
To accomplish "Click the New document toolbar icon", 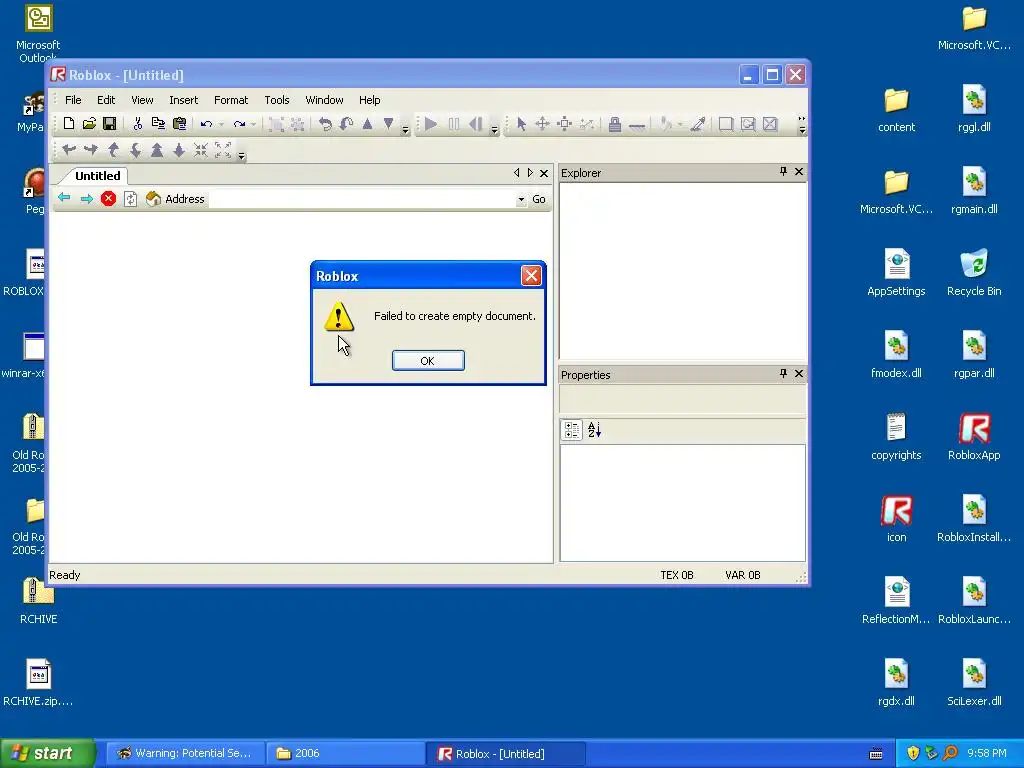I will (x=69, y=124).
